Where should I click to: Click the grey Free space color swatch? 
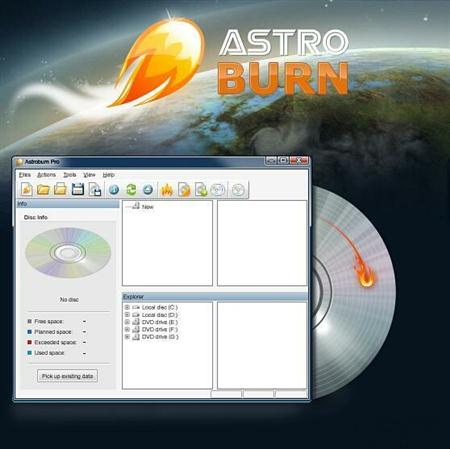pos(29,321)
